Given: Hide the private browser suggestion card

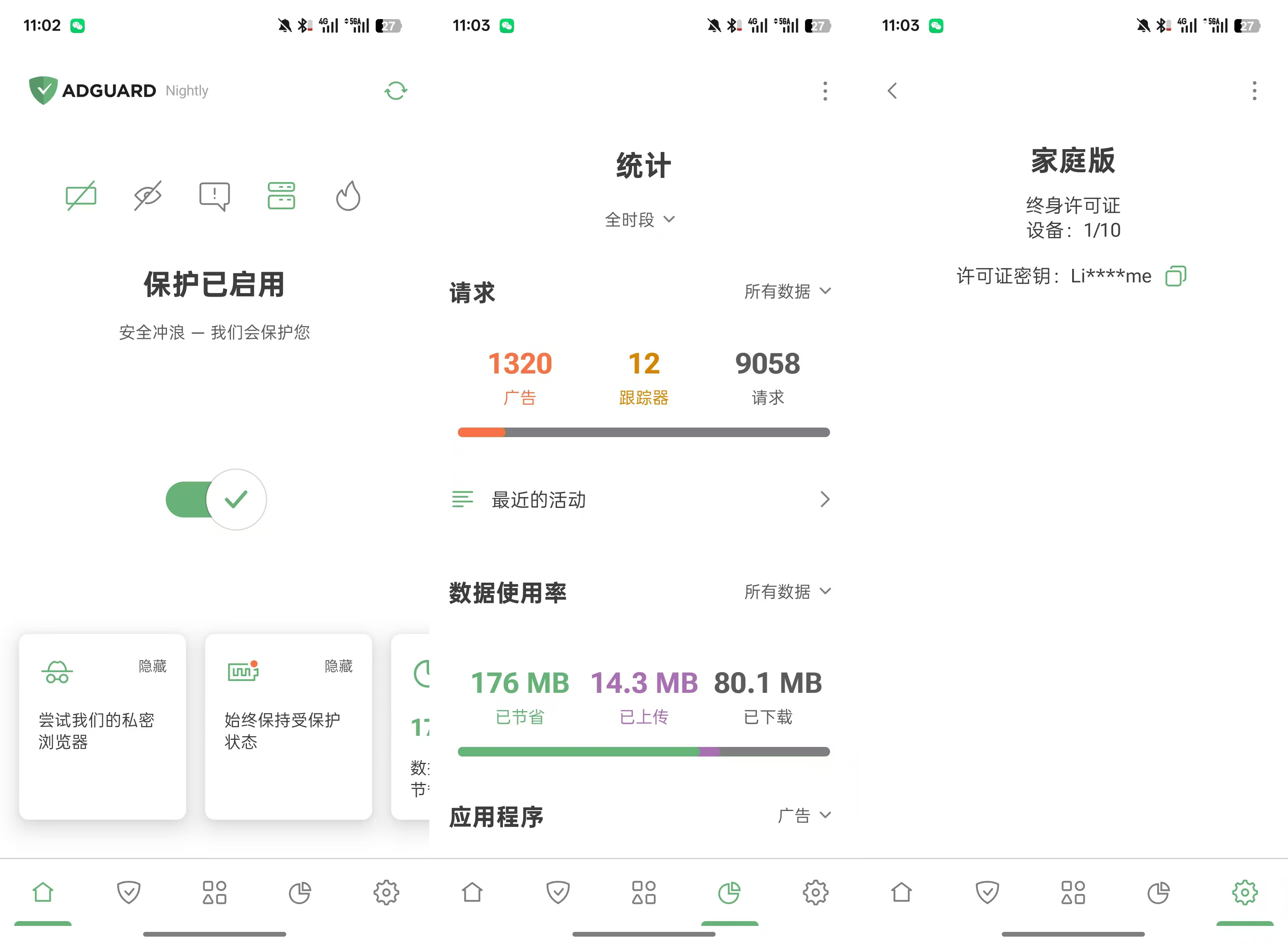Looking at the screenshot, I should [152, 666].
